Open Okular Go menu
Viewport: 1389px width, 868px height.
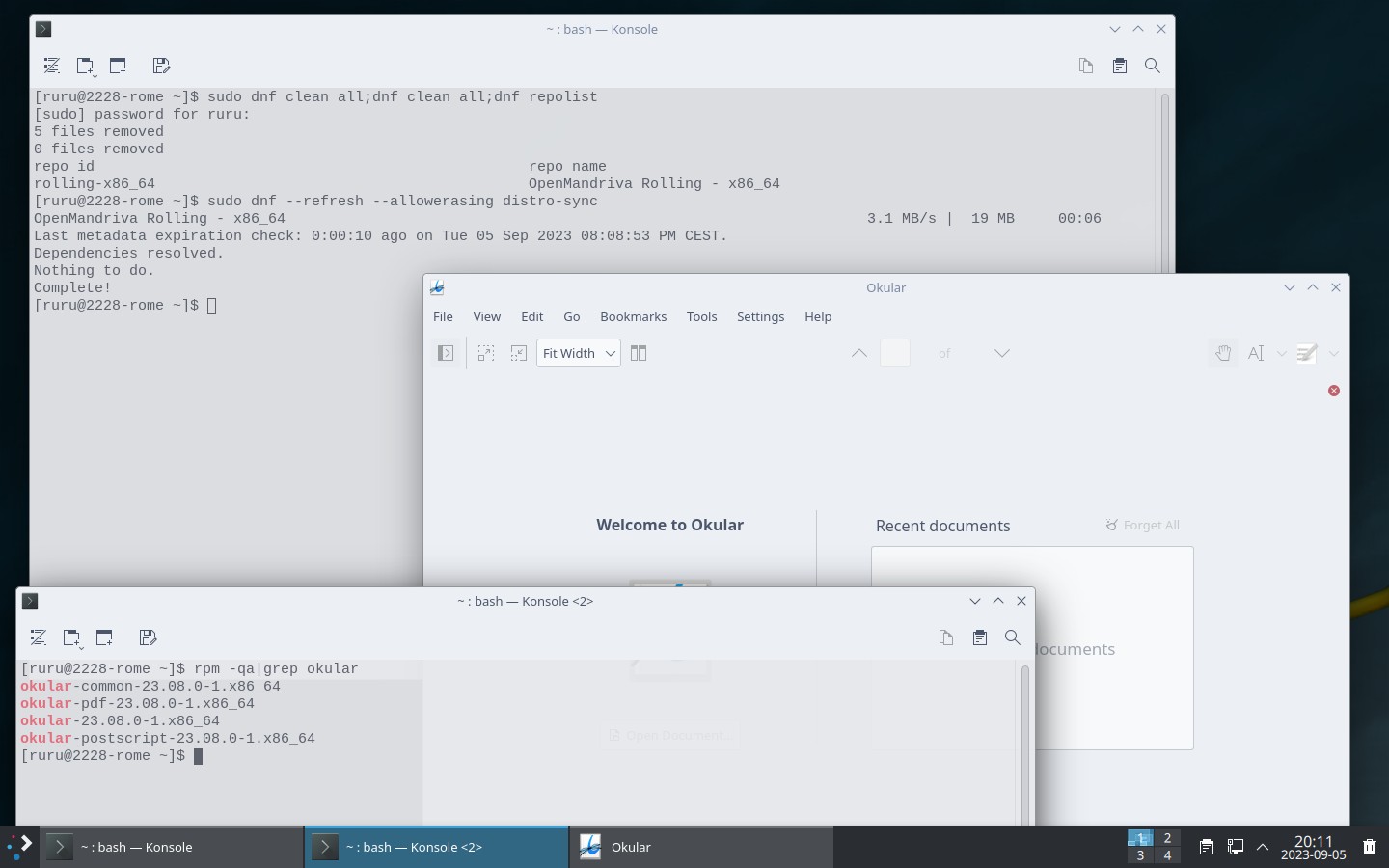coord(572,316)
